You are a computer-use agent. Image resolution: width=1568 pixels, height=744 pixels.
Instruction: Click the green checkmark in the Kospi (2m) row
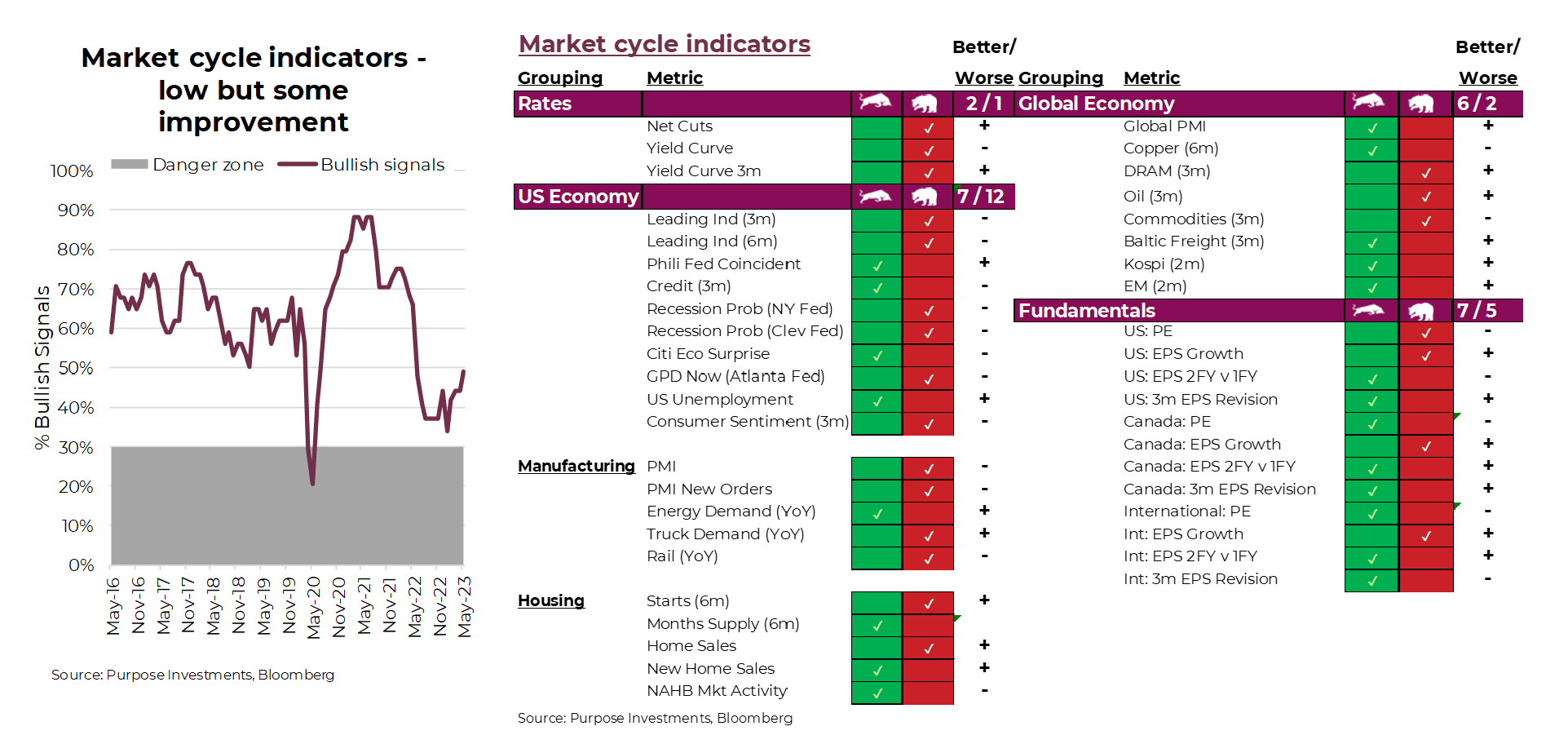[x=1372, y=266]
